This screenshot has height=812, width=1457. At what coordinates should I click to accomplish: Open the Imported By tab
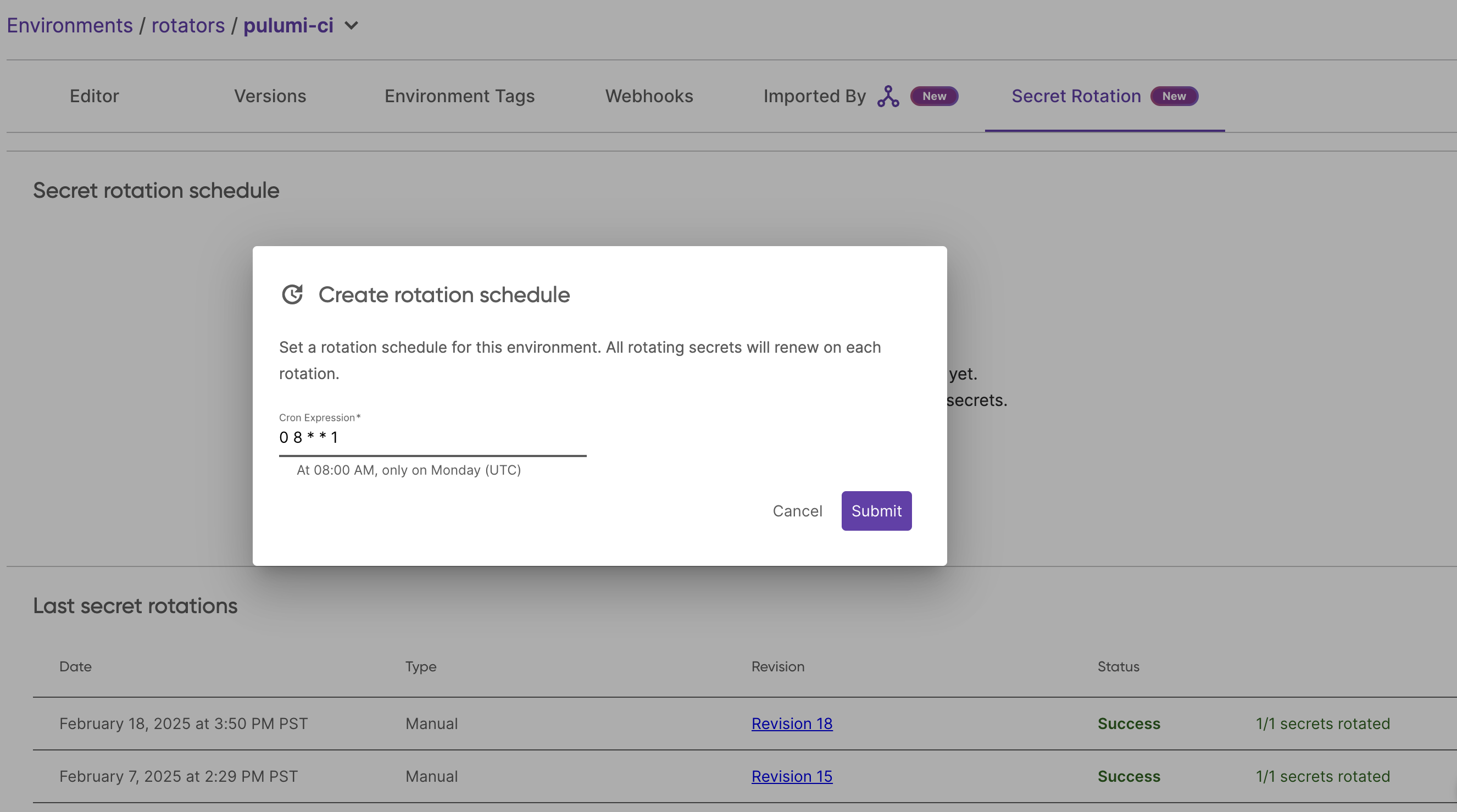click(x=814, y=96)
